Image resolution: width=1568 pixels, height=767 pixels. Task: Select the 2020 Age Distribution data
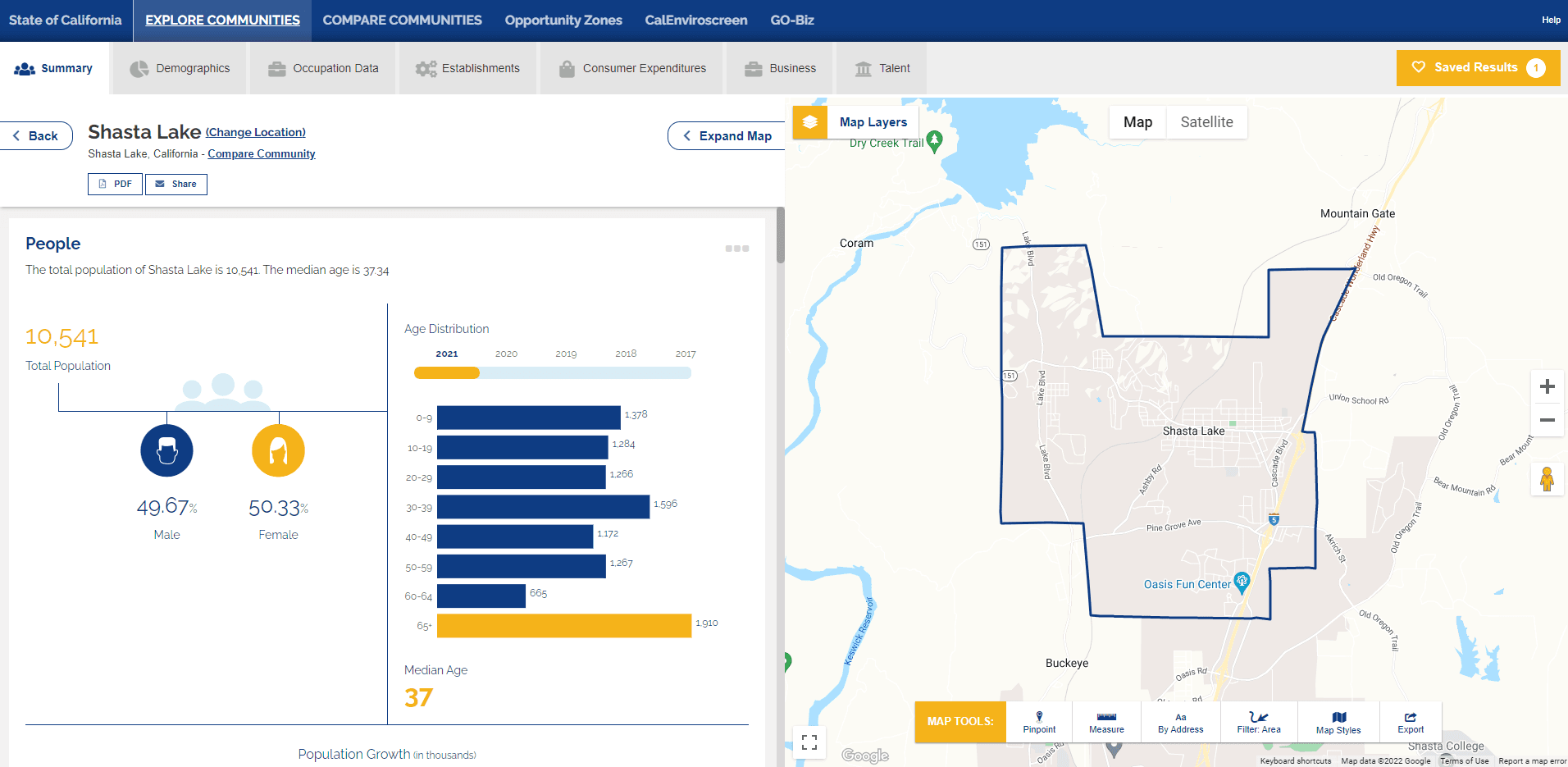click(x=506, y=354)
